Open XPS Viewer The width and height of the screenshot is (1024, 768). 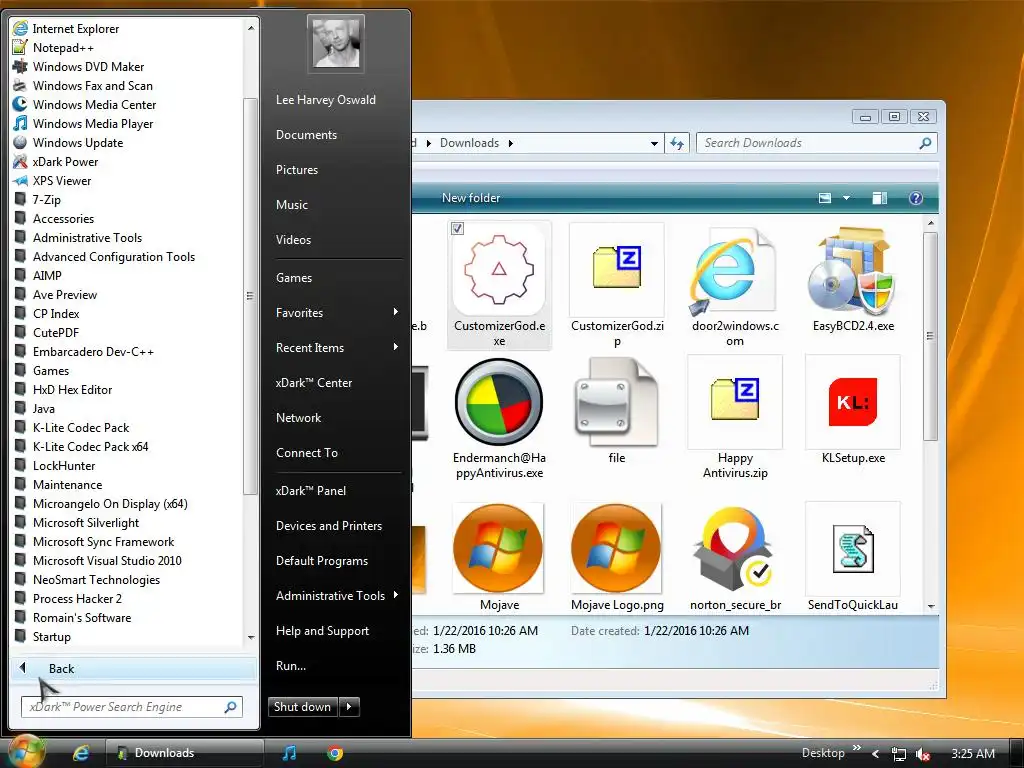pyautogui.click(x=52, y=180)
